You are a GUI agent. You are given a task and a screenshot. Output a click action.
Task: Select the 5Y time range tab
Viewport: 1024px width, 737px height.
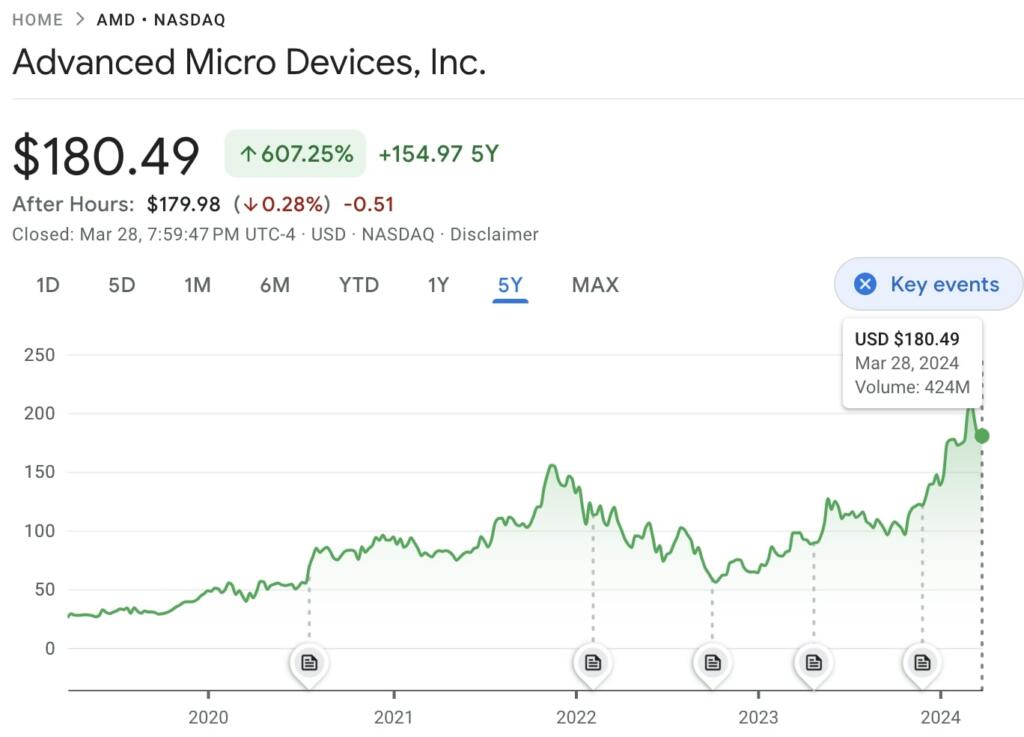click(510, 285)
